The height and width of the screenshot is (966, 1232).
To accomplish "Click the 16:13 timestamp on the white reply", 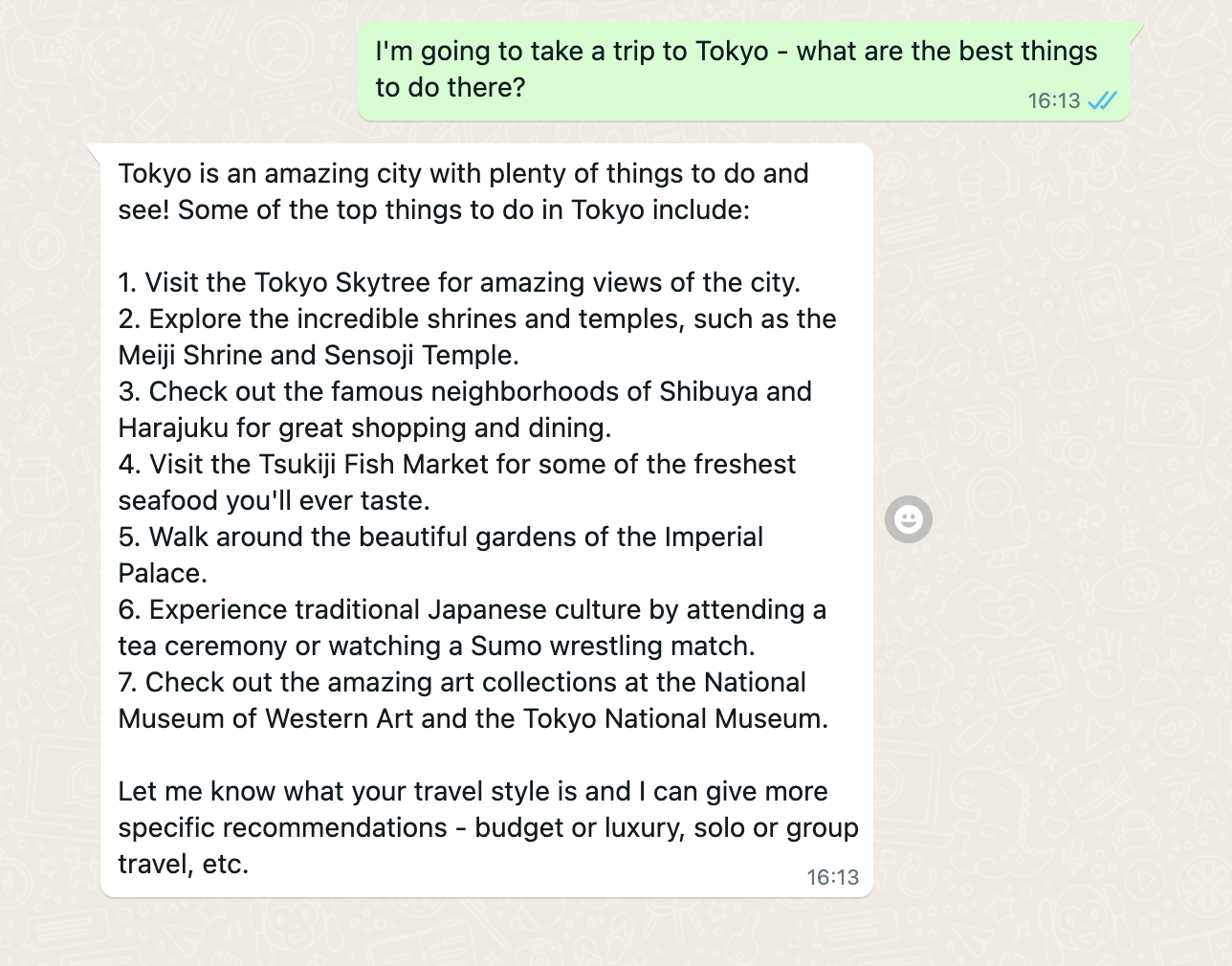I will pos(832,877).
